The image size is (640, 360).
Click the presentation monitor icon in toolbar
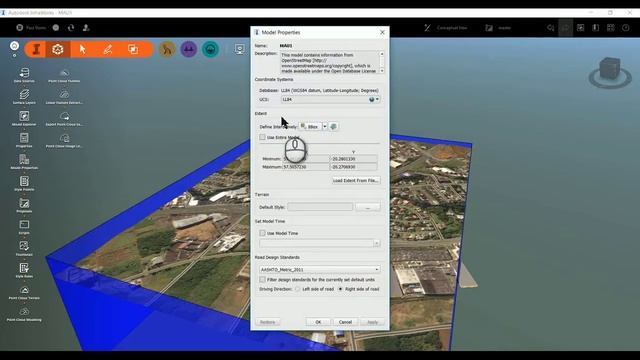coord(240,49)
